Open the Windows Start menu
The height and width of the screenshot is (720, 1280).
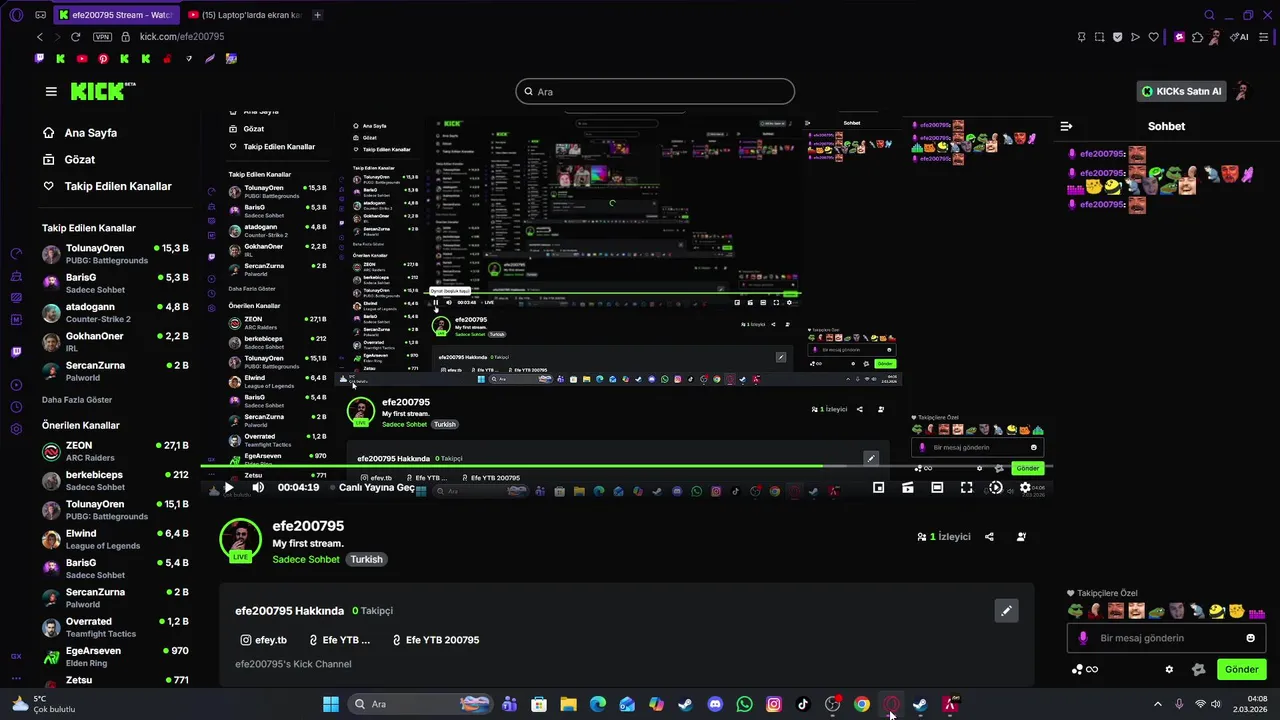(x=331, y=704)
